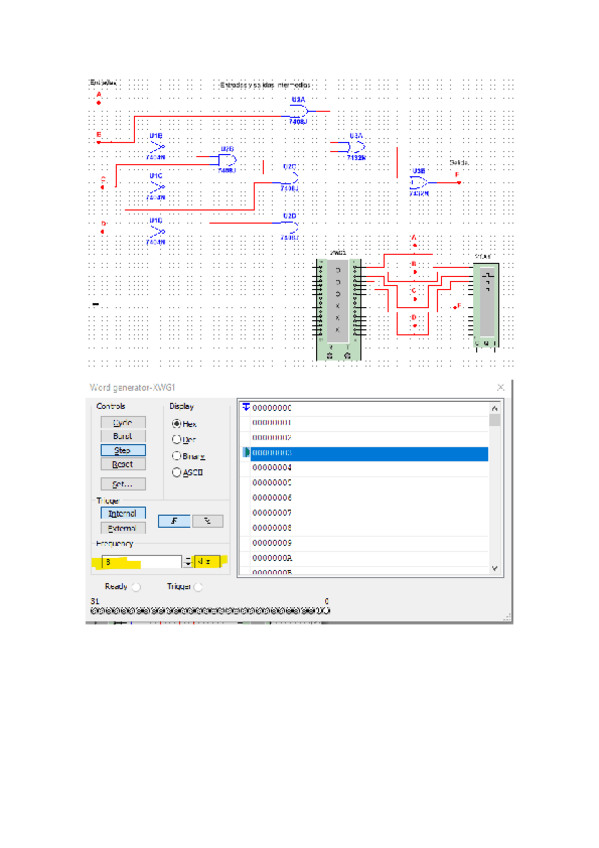Open the XWG1 word generator instrument

338,309
